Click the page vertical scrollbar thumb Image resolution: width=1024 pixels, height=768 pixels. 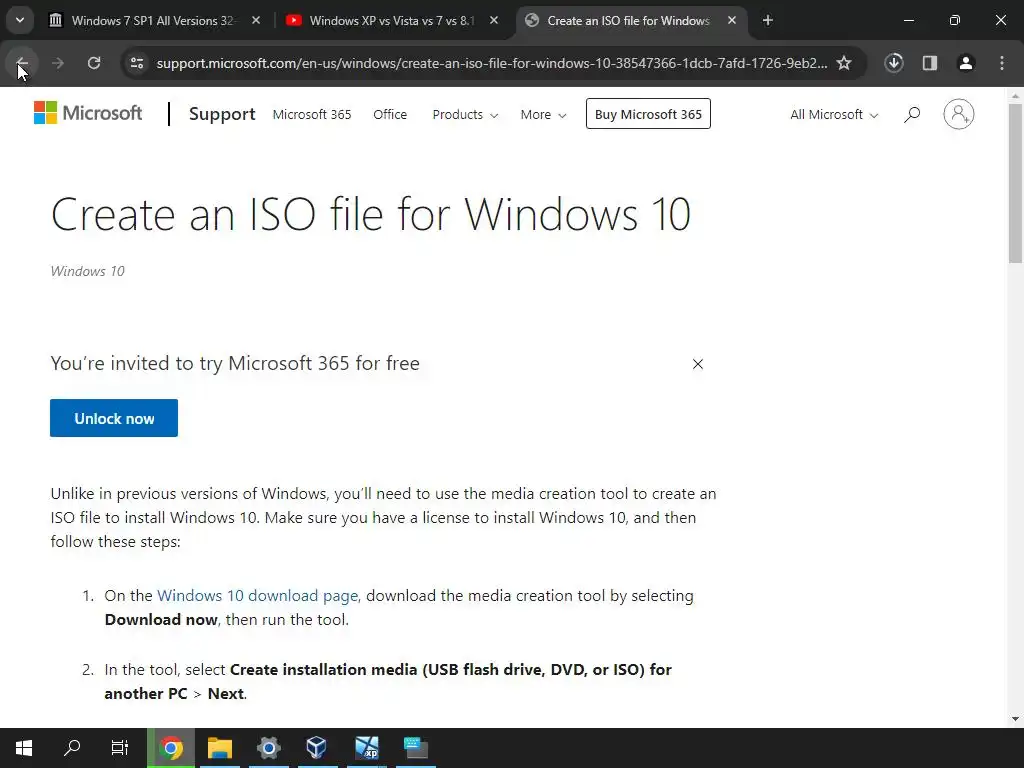click(1015, 183)
